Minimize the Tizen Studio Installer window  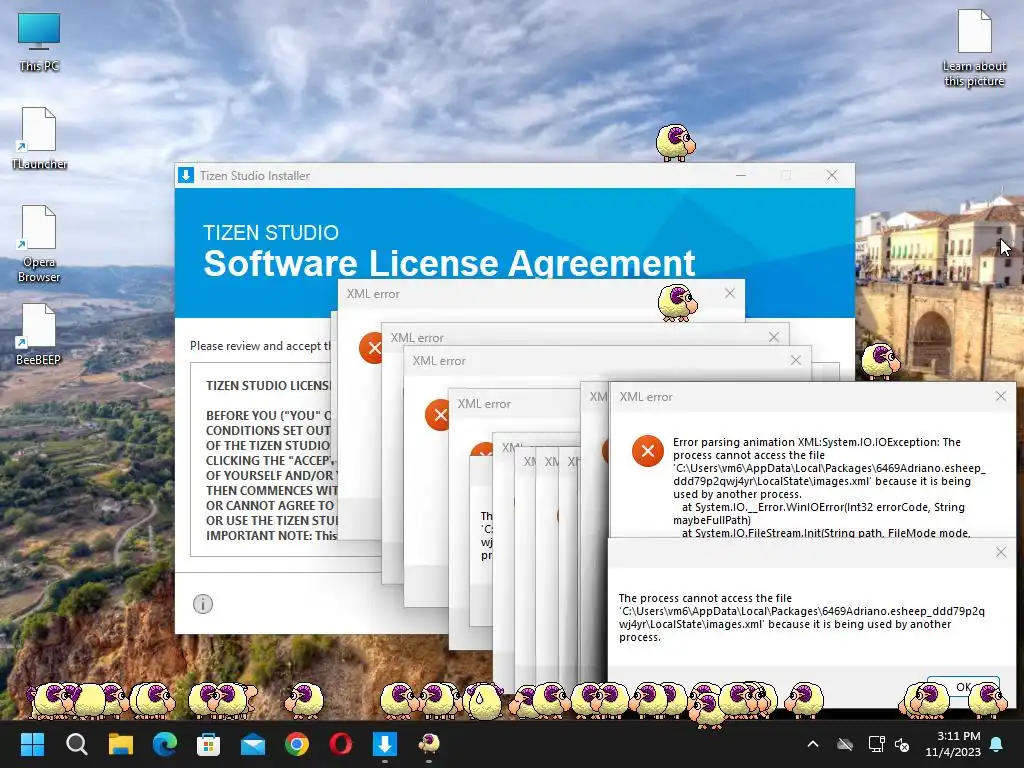pyautogui.click(x=741, y=175)
